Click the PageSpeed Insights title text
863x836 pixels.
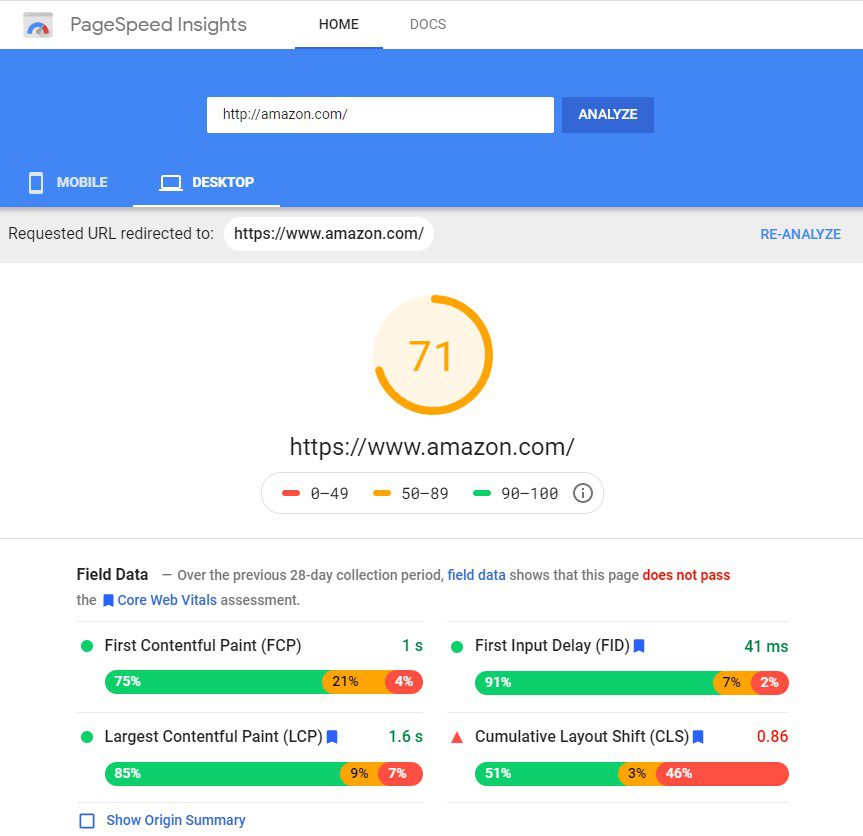[159, 25]
